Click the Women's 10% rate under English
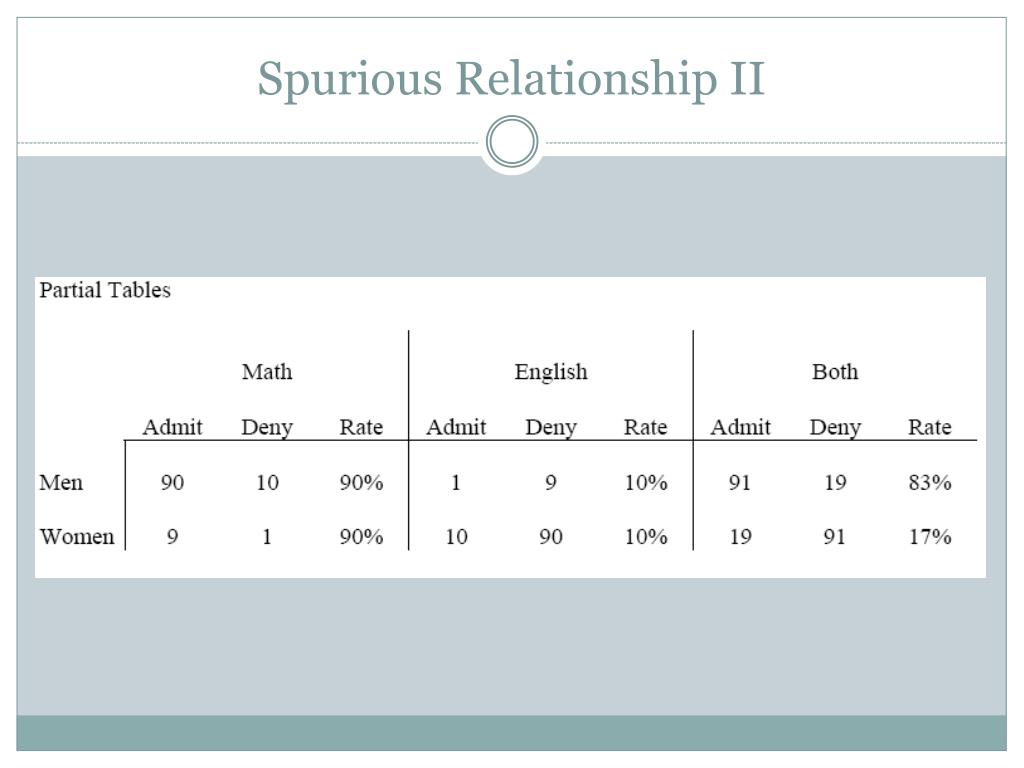The height and width of the screenshot is (768, 1024). tap(646, 537)
